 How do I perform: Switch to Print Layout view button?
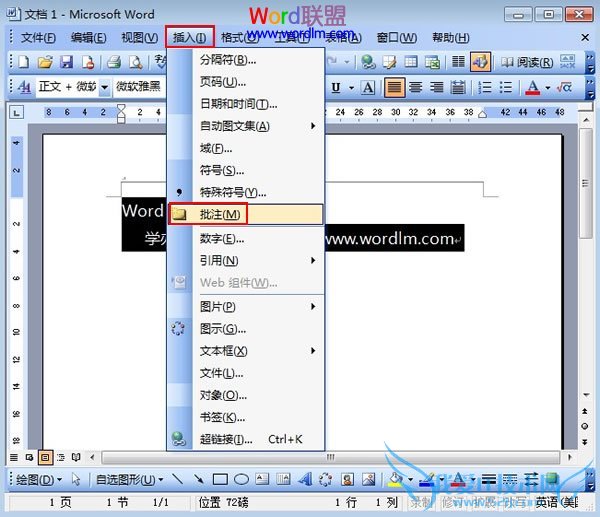(x=45, y=457)
